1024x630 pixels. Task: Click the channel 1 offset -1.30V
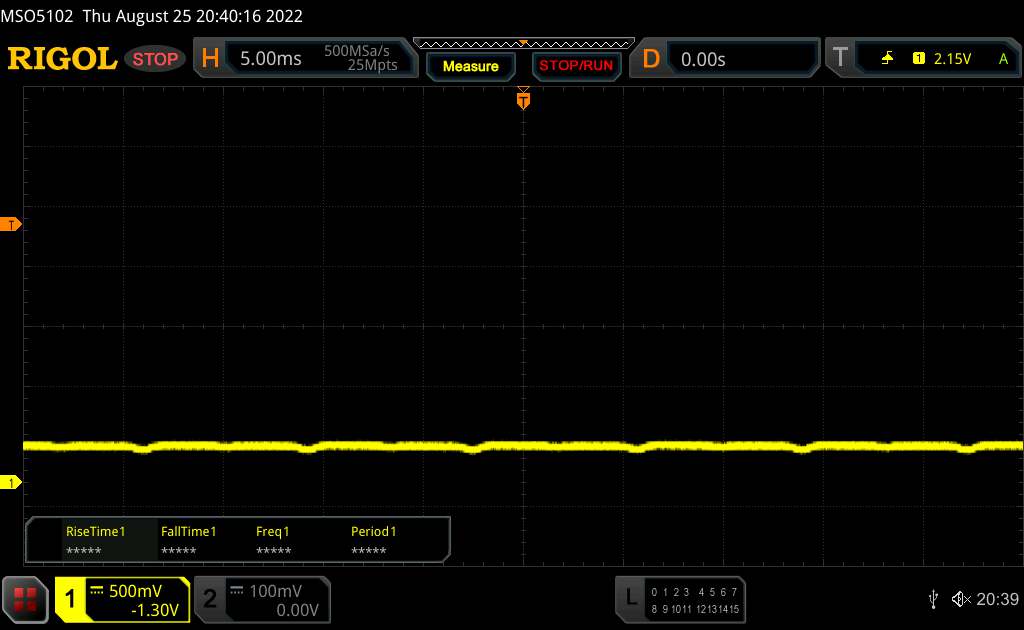coord(155,610)
